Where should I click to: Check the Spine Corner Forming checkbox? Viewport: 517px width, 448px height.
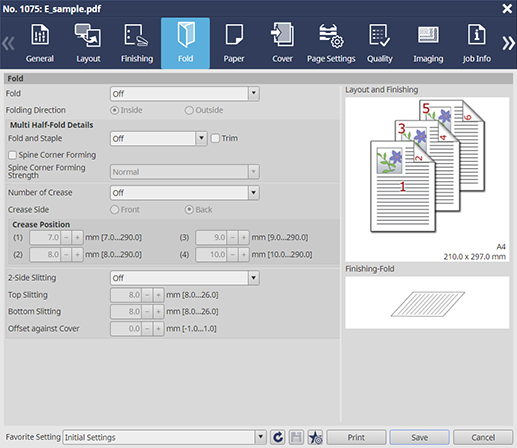pos(12,155)
